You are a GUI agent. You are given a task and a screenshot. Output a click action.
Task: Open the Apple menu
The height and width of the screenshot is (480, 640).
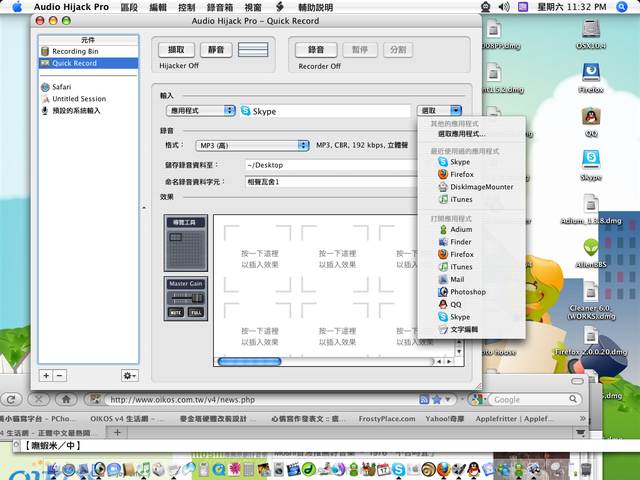click(17, 7)
